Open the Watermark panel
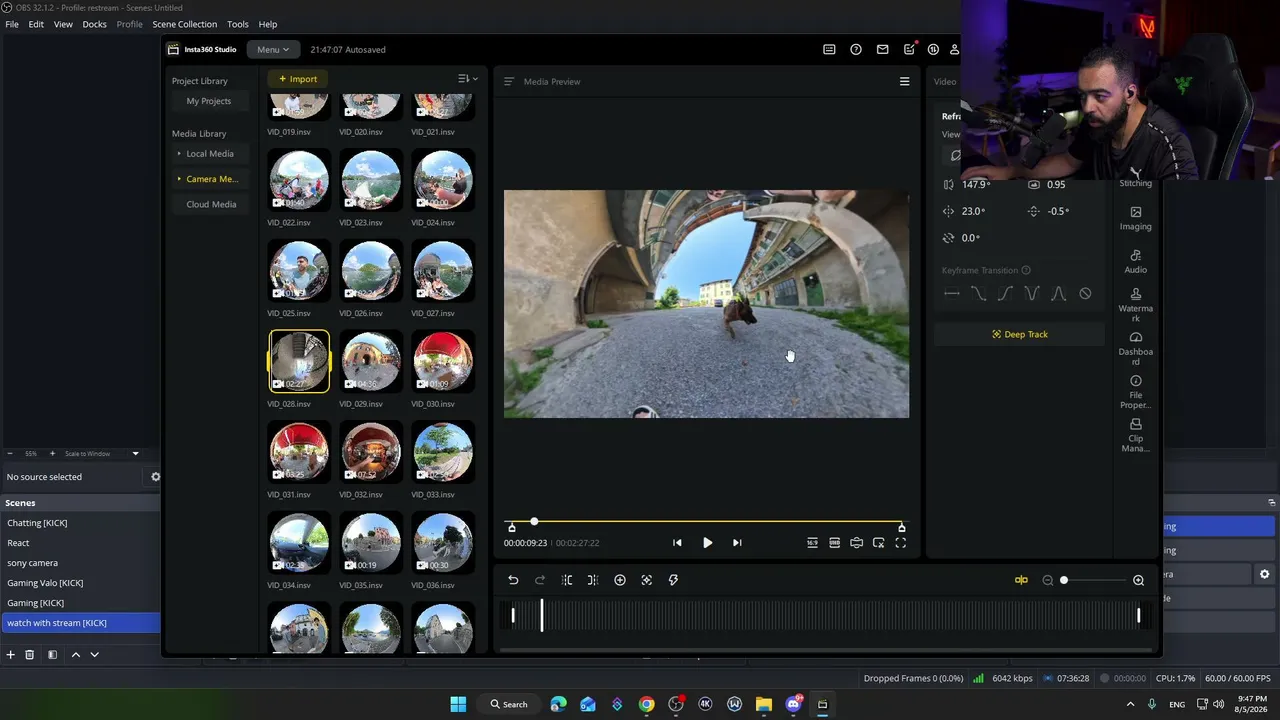 (1136, 305)
